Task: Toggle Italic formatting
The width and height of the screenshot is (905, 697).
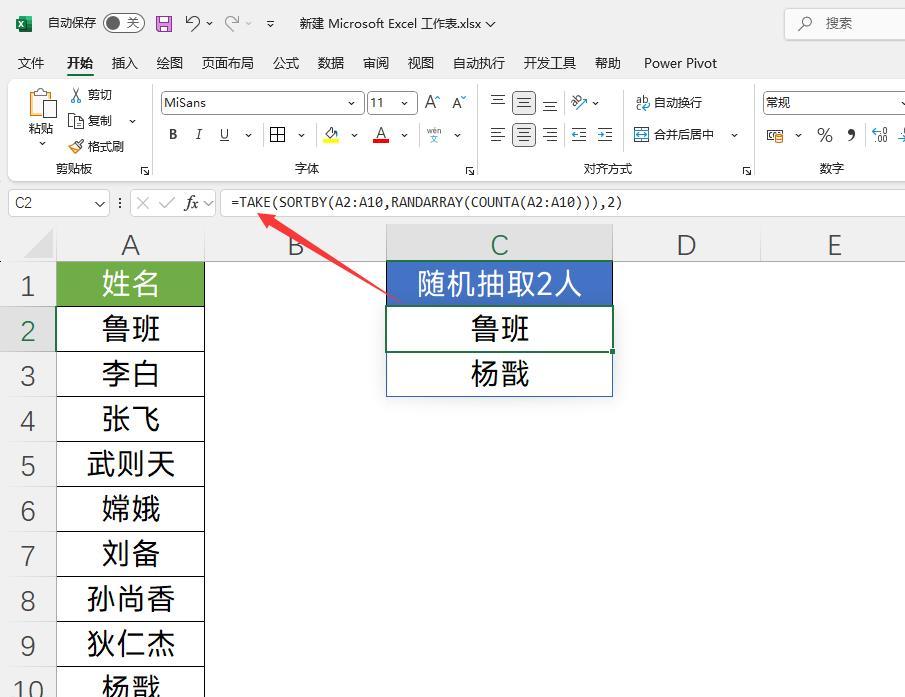Action: (199, 134)
